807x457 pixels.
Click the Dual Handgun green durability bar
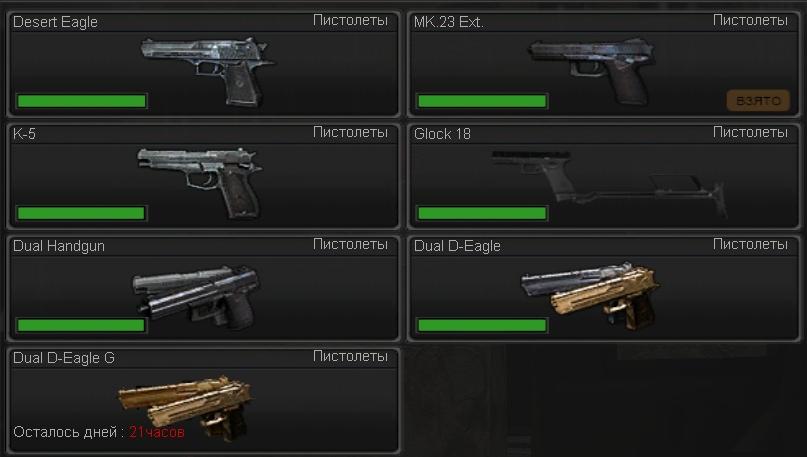pos(81,325)
